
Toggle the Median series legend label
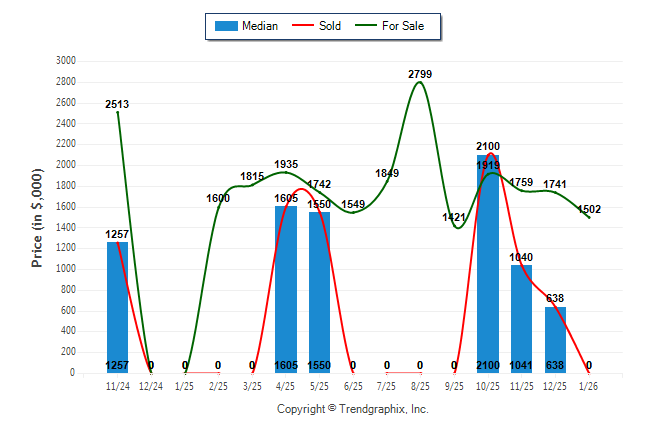click(260, 26)
